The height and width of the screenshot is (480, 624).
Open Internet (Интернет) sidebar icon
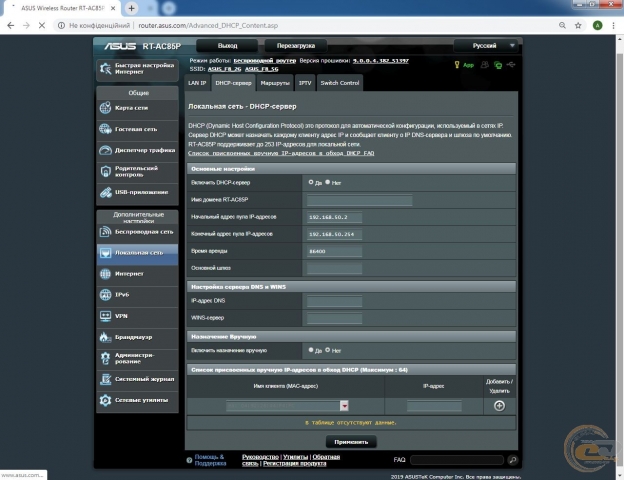(105, 274)
